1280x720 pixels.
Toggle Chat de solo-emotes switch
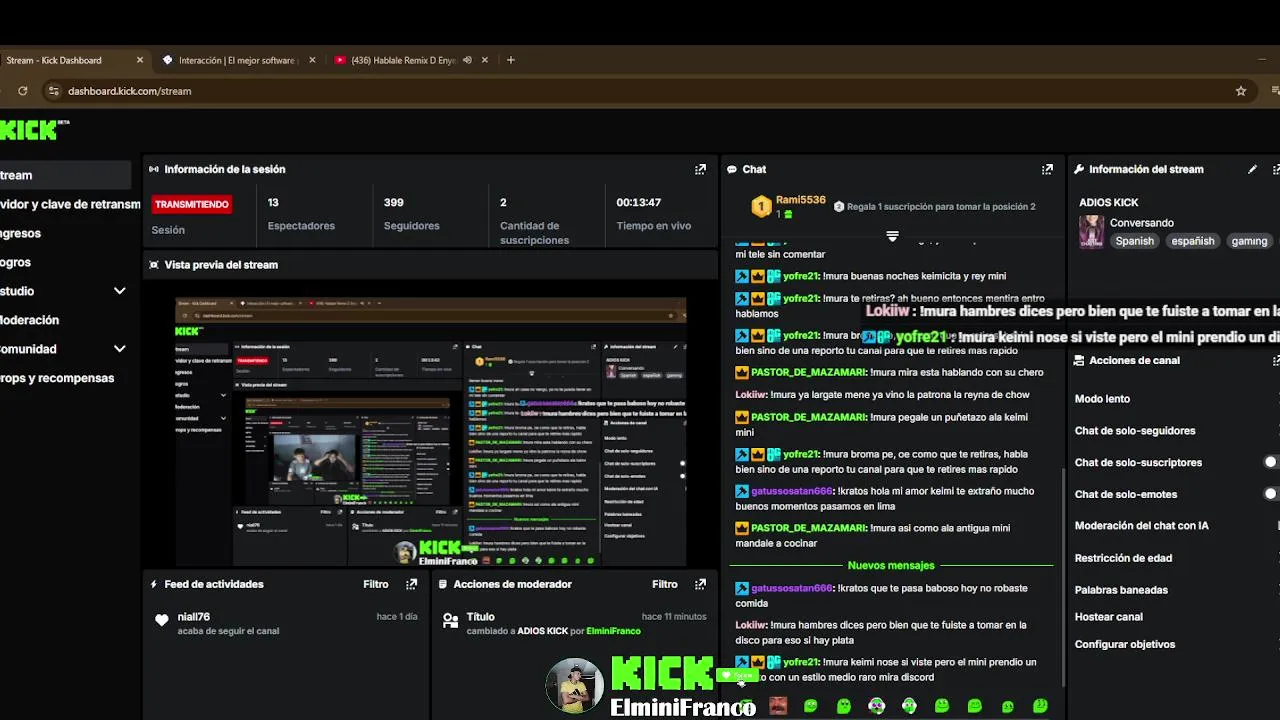tap(1272, 494)
